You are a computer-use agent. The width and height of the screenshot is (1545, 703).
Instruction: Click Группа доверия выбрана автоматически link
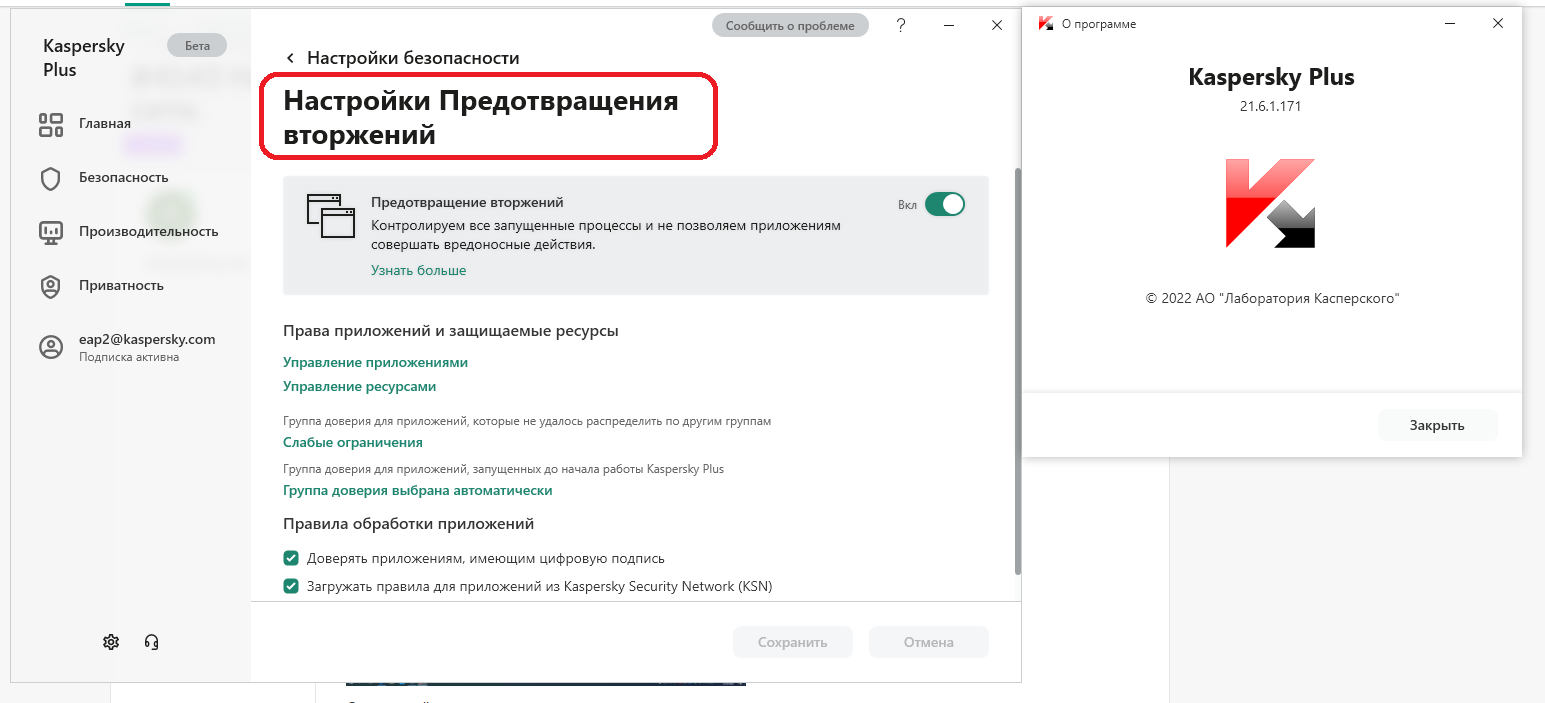[417, 490]
